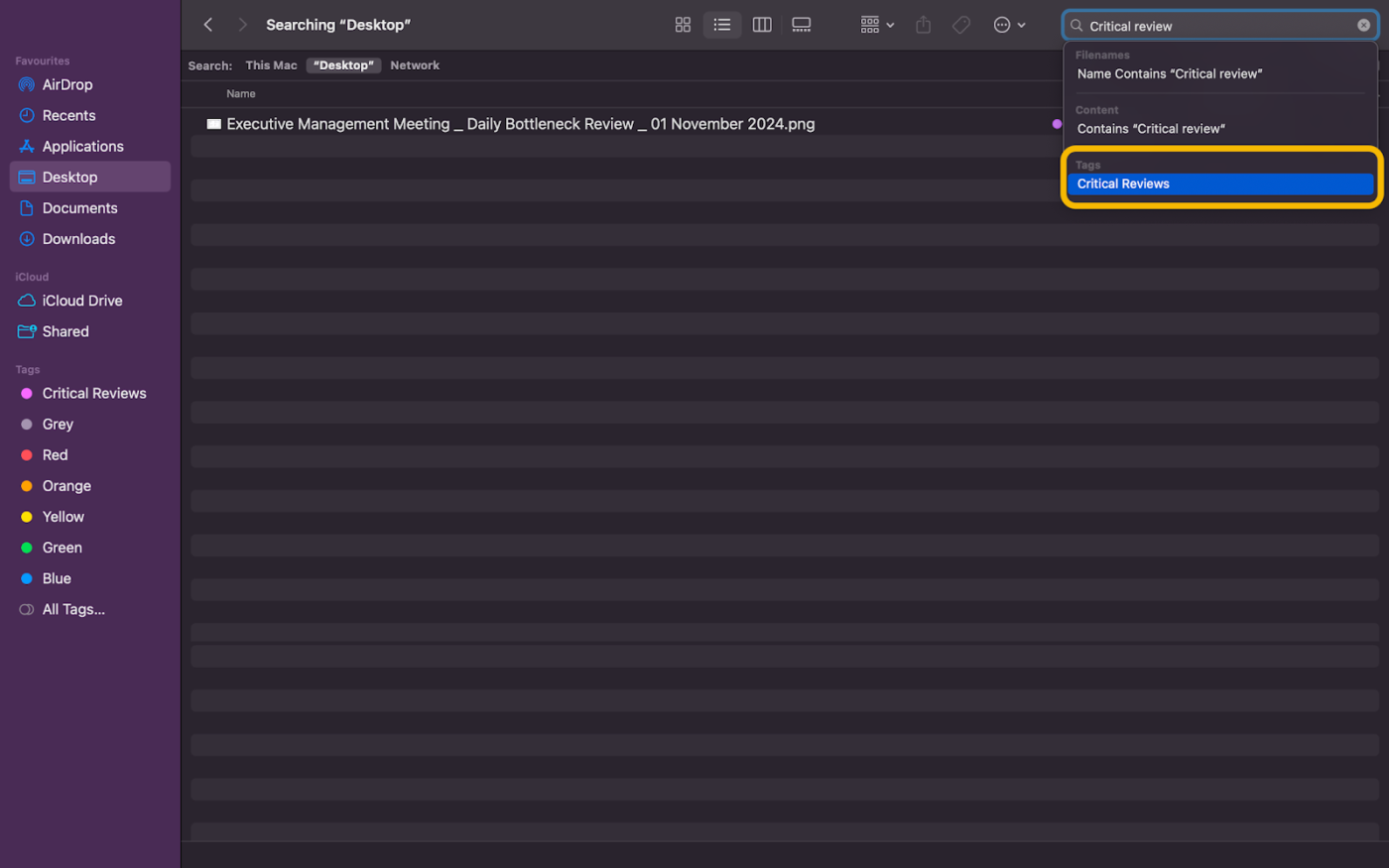This screenshot has width=1389, height=868.
Task: Click the Critical review search field
Action: 1219,26
